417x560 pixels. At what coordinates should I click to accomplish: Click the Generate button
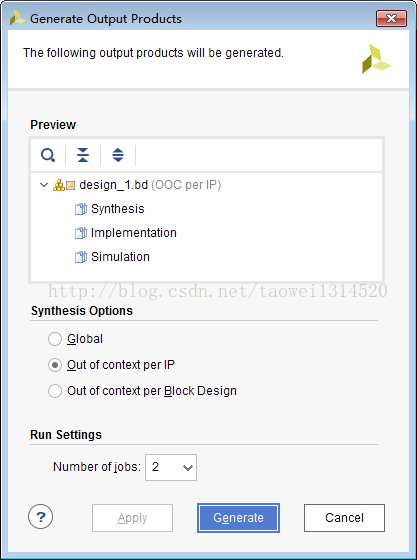point(238,518)
